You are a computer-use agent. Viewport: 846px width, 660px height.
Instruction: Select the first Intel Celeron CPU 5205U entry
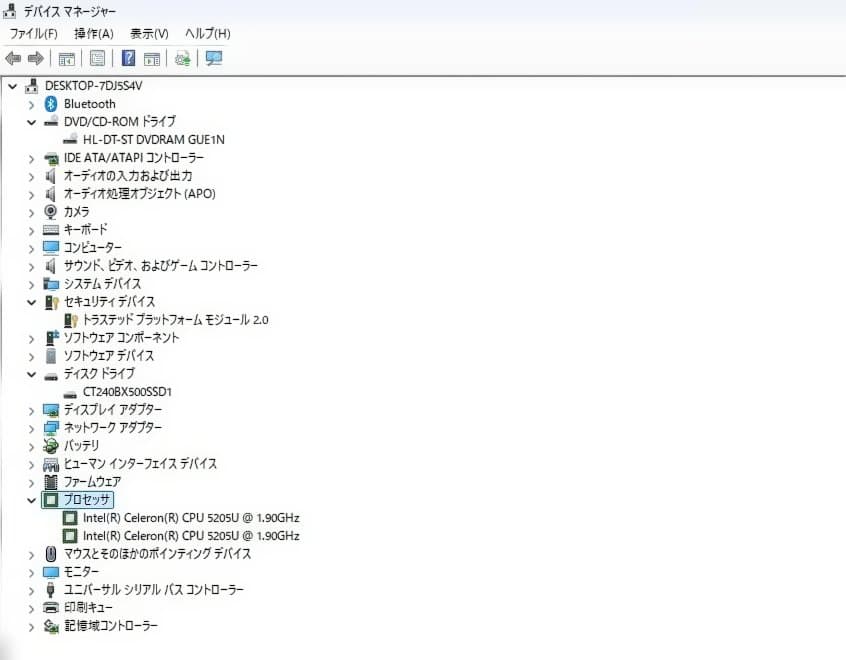[x=190, y=518]
